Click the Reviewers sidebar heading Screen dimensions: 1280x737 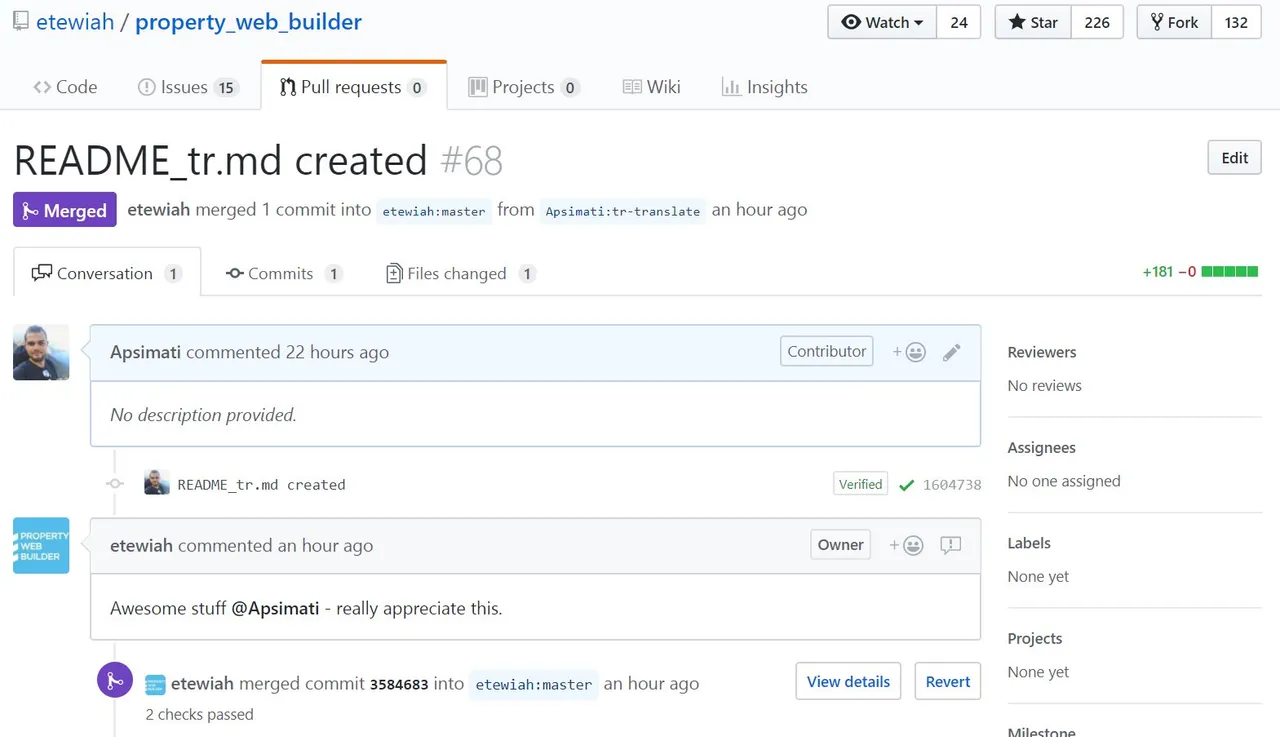coord(1042,352)
